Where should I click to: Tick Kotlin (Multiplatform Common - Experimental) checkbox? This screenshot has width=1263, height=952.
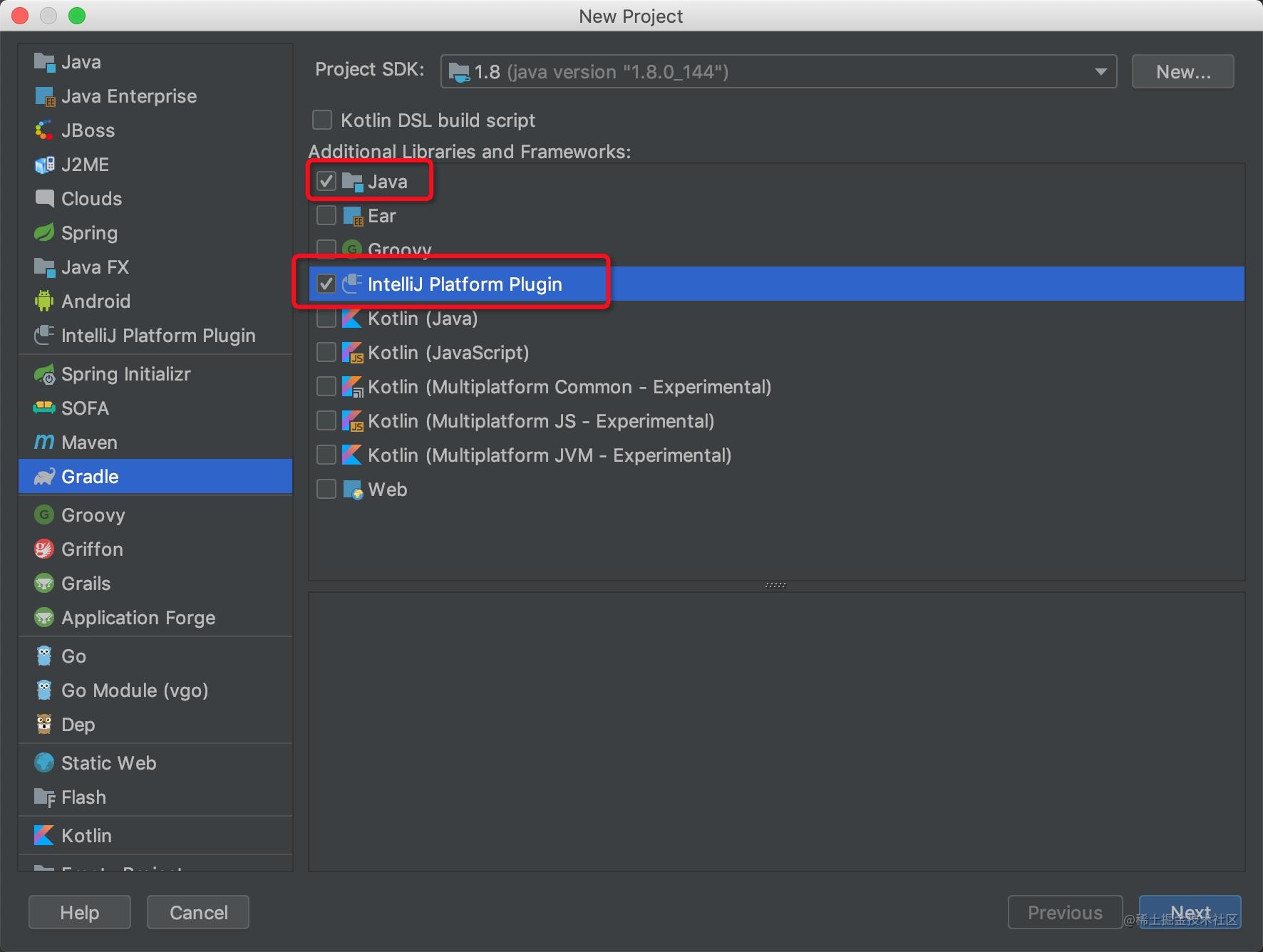coord(326,386)
